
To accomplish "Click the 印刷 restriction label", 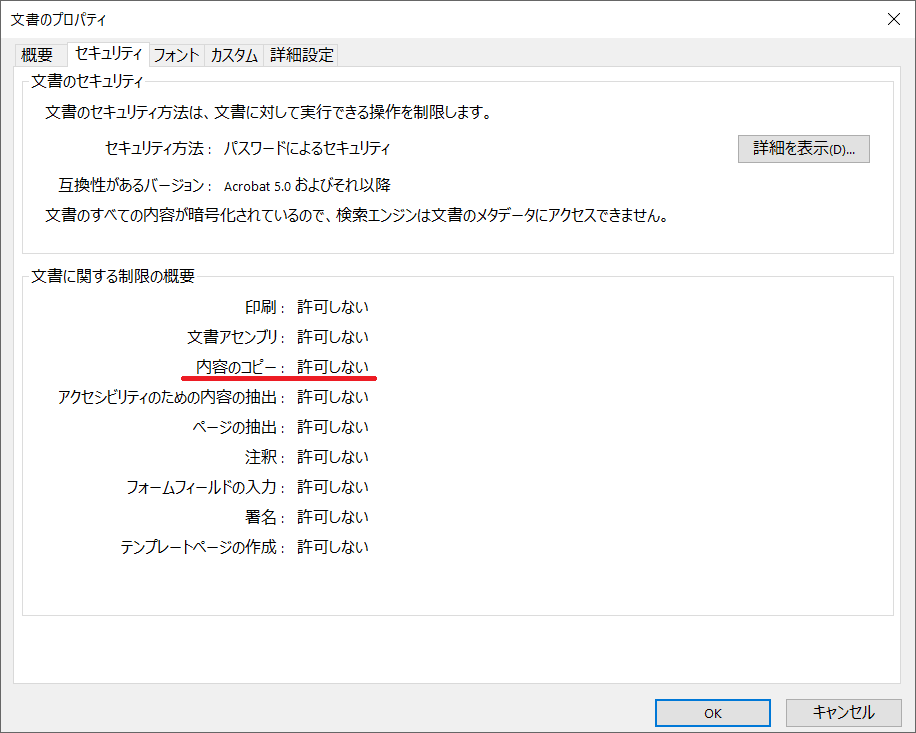I will click(x=265, y=307).
